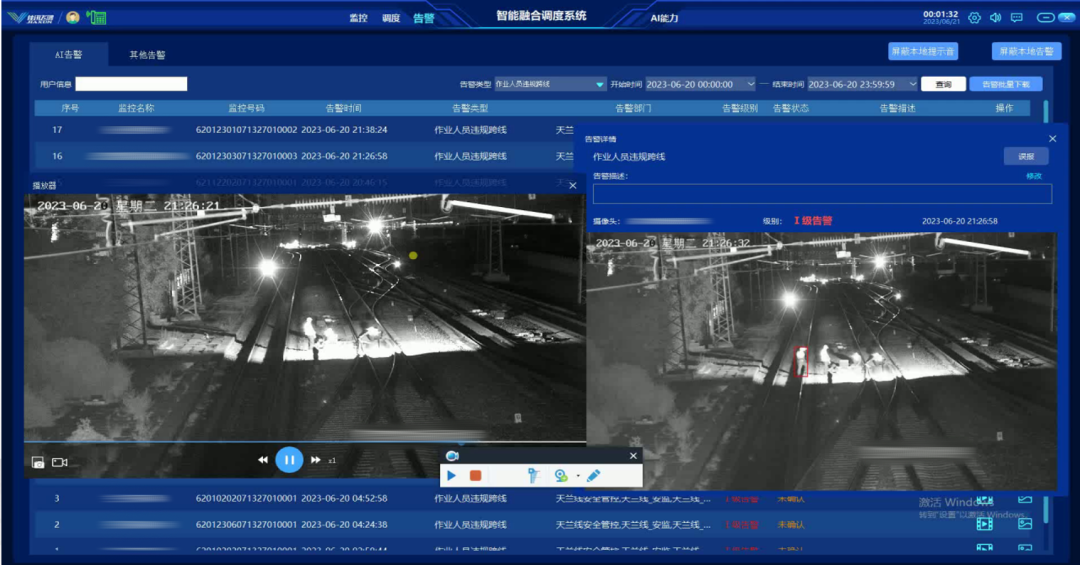Switch to the 其他告警 tab
The height and width of the screenshot is (565, 1080).
(147, 55)
